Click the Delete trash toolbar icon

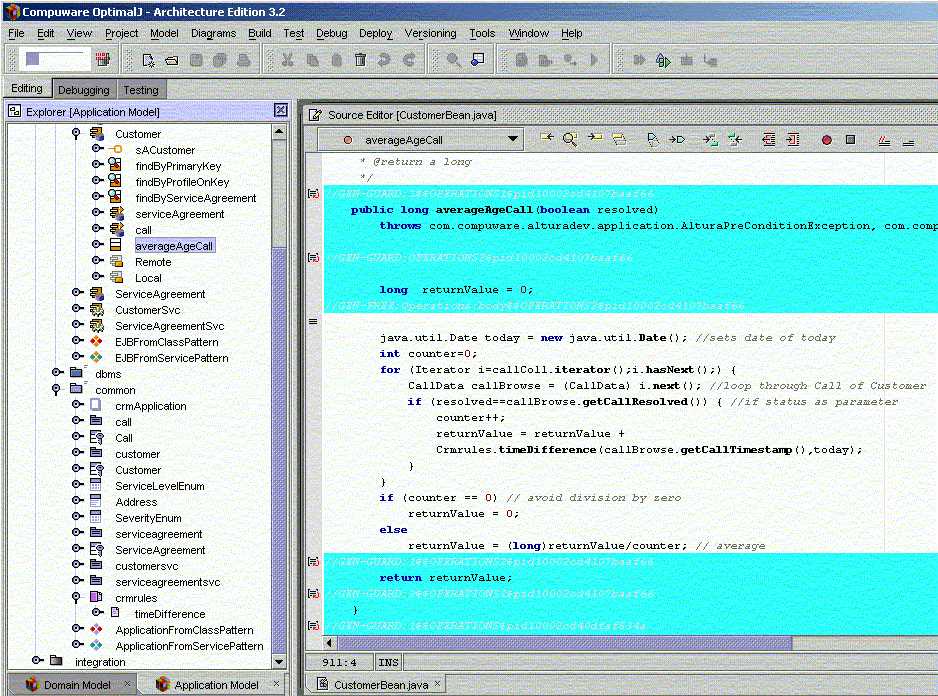(360, 60)
